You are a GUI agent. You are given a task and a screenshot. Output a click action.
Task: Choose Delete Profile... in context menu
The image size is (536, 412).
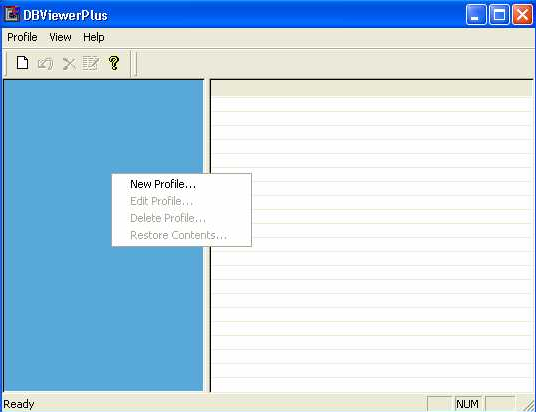(182, 218)
